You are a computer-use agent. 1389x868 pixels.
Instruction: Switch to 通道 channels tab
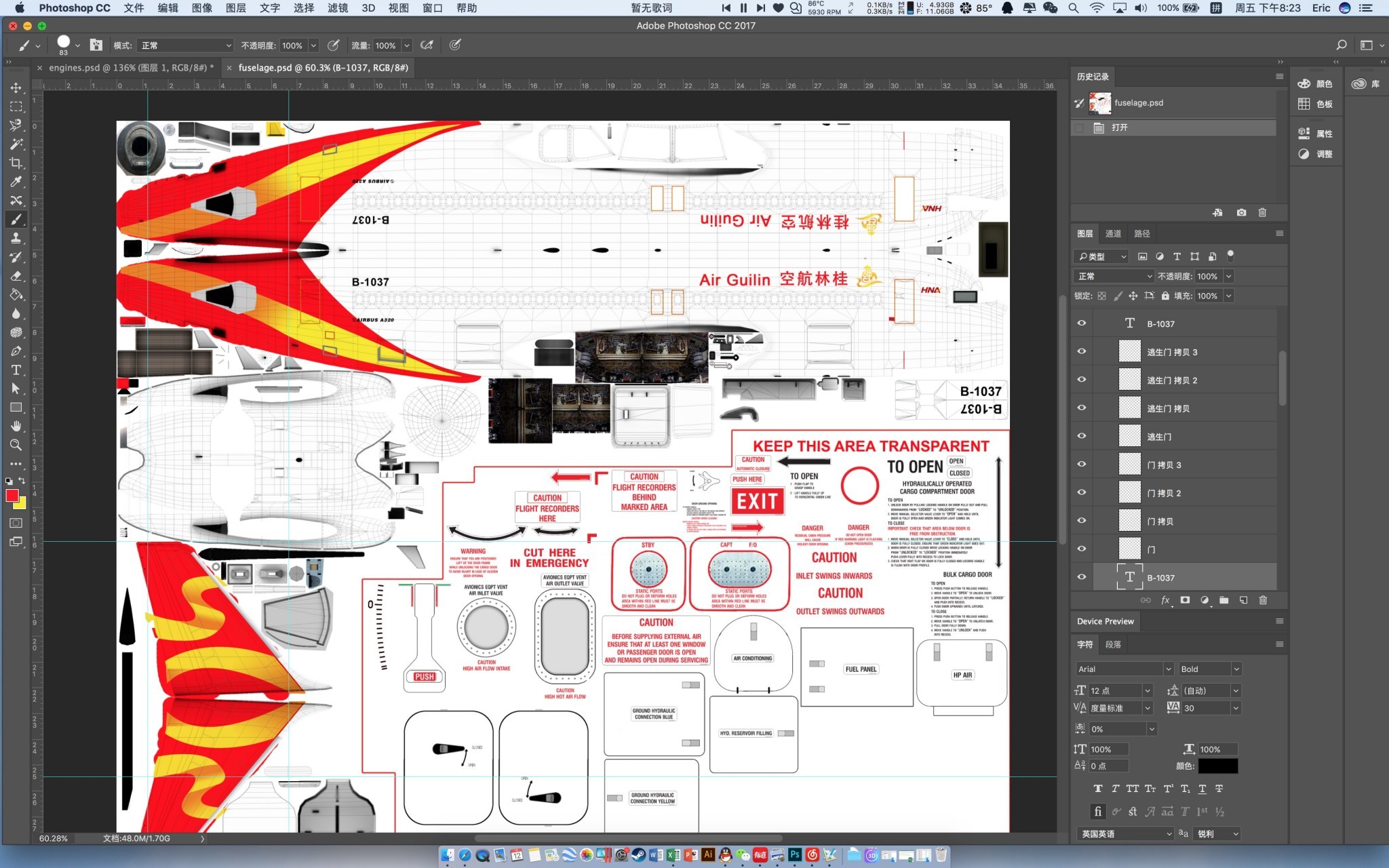[1113, 234]
